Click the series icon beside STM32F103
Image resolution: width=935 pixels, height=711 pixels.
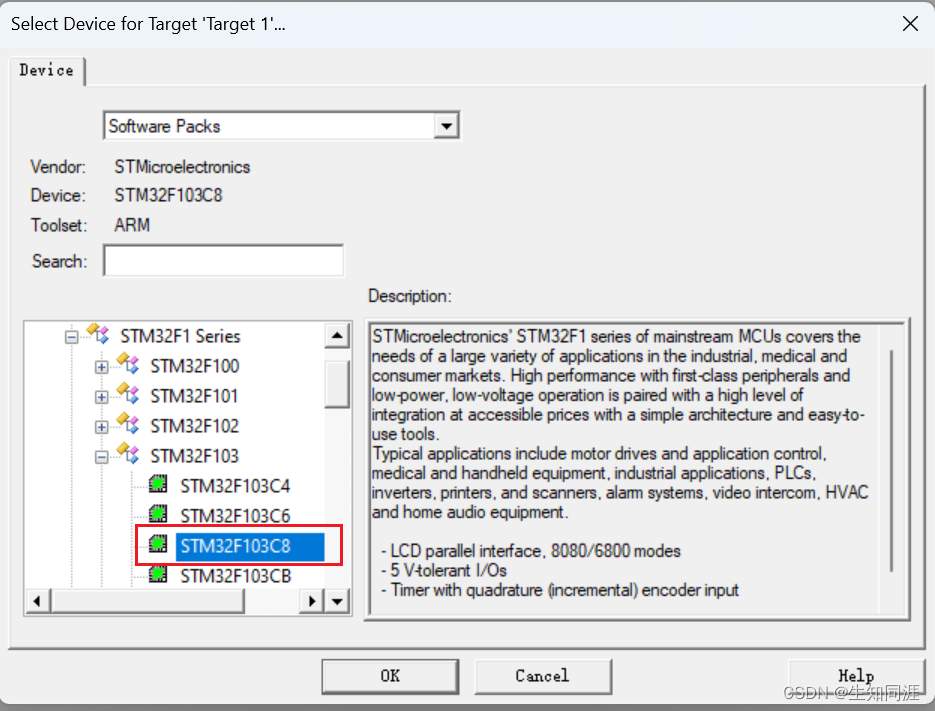click(x=127, y=455)
